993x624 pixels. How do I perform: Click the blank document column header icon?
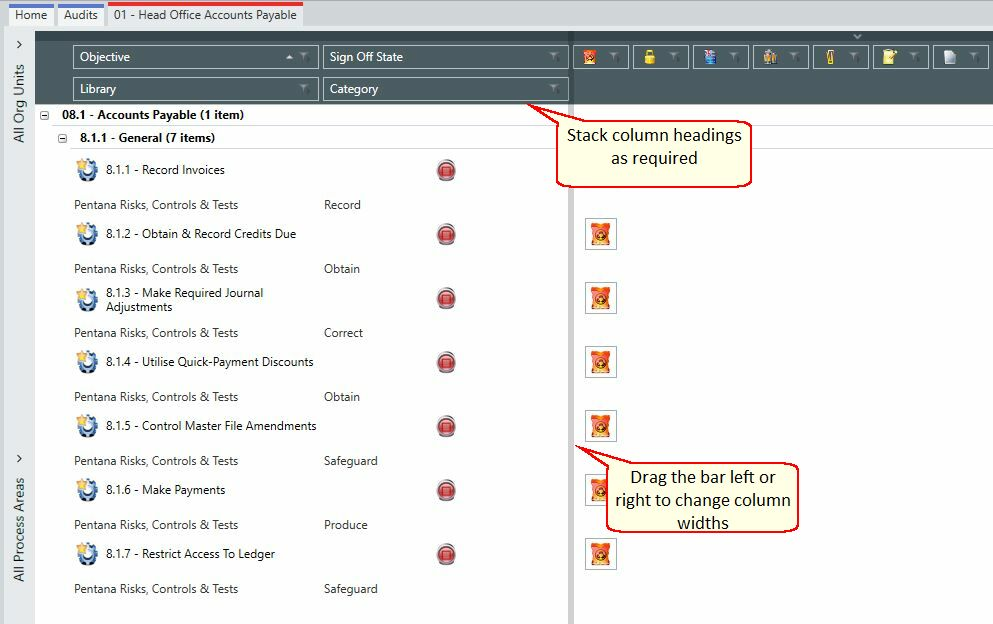949,57
